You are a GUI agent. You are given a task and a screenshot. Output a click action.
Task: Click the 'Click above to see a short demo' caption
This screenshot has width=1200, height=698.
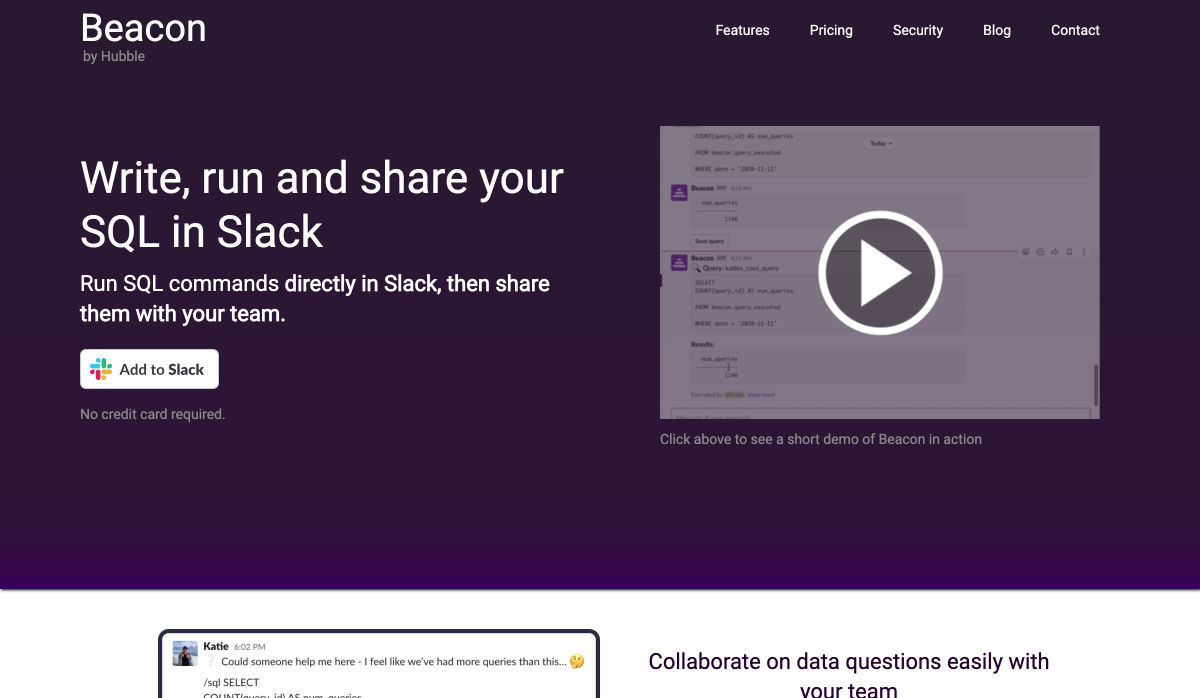point(821,439)
